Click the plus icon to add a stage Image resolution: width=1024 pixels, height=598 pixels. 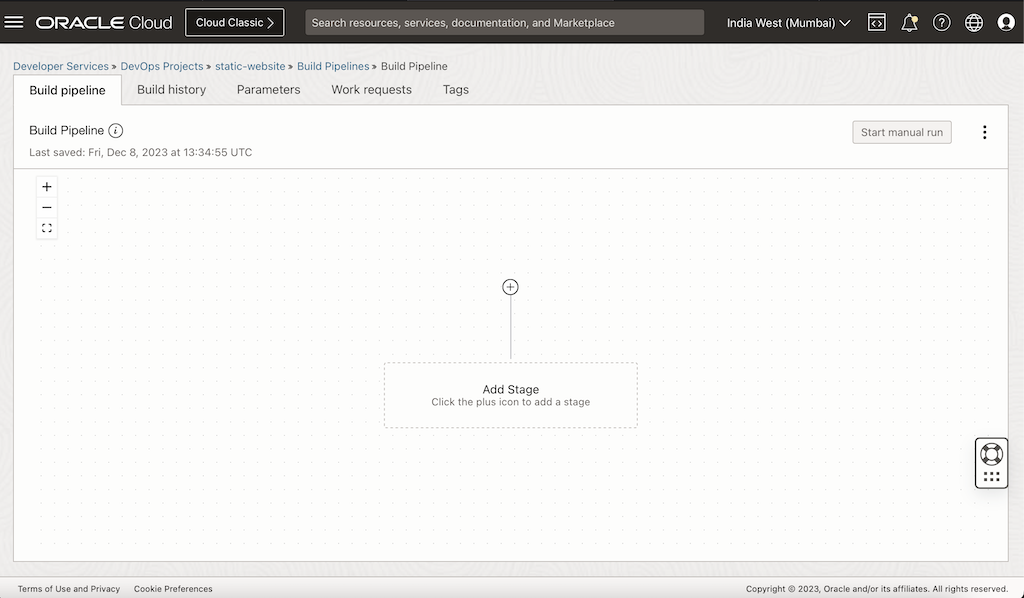click(510, 287)
